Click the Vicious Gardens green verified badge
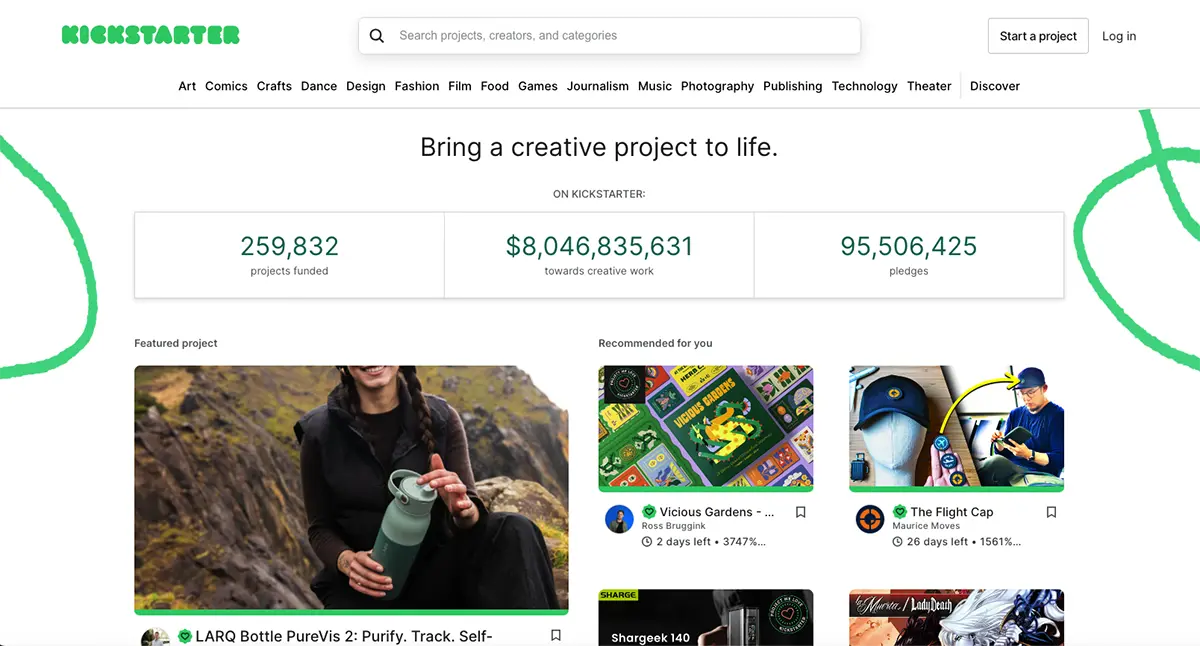The width and height of the screenshot is (1200, 646). pyautogui.click(x=649, y=512)
